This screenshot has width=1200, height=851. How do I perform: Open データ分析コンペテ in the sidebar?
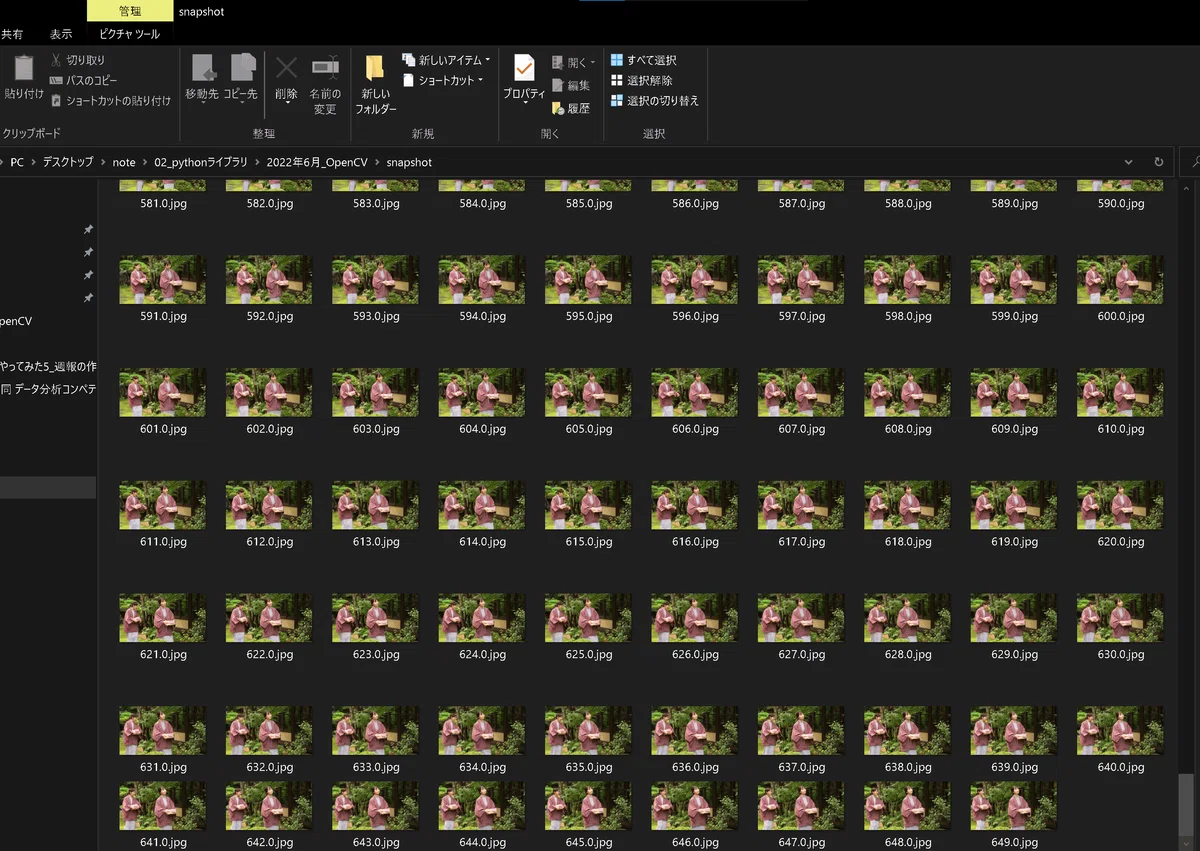(48, 389)
